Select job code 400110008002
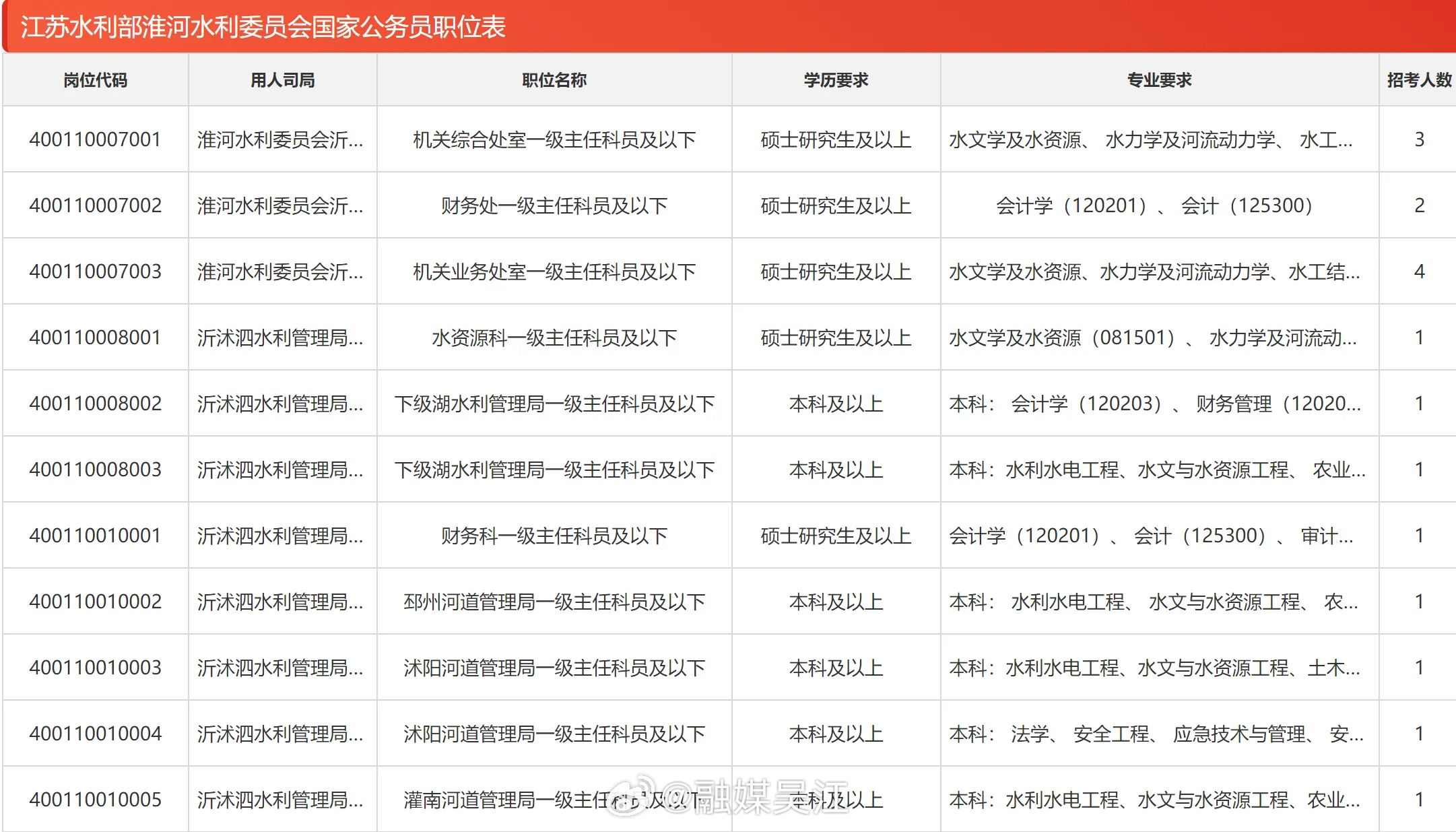 tap(96, 404)
